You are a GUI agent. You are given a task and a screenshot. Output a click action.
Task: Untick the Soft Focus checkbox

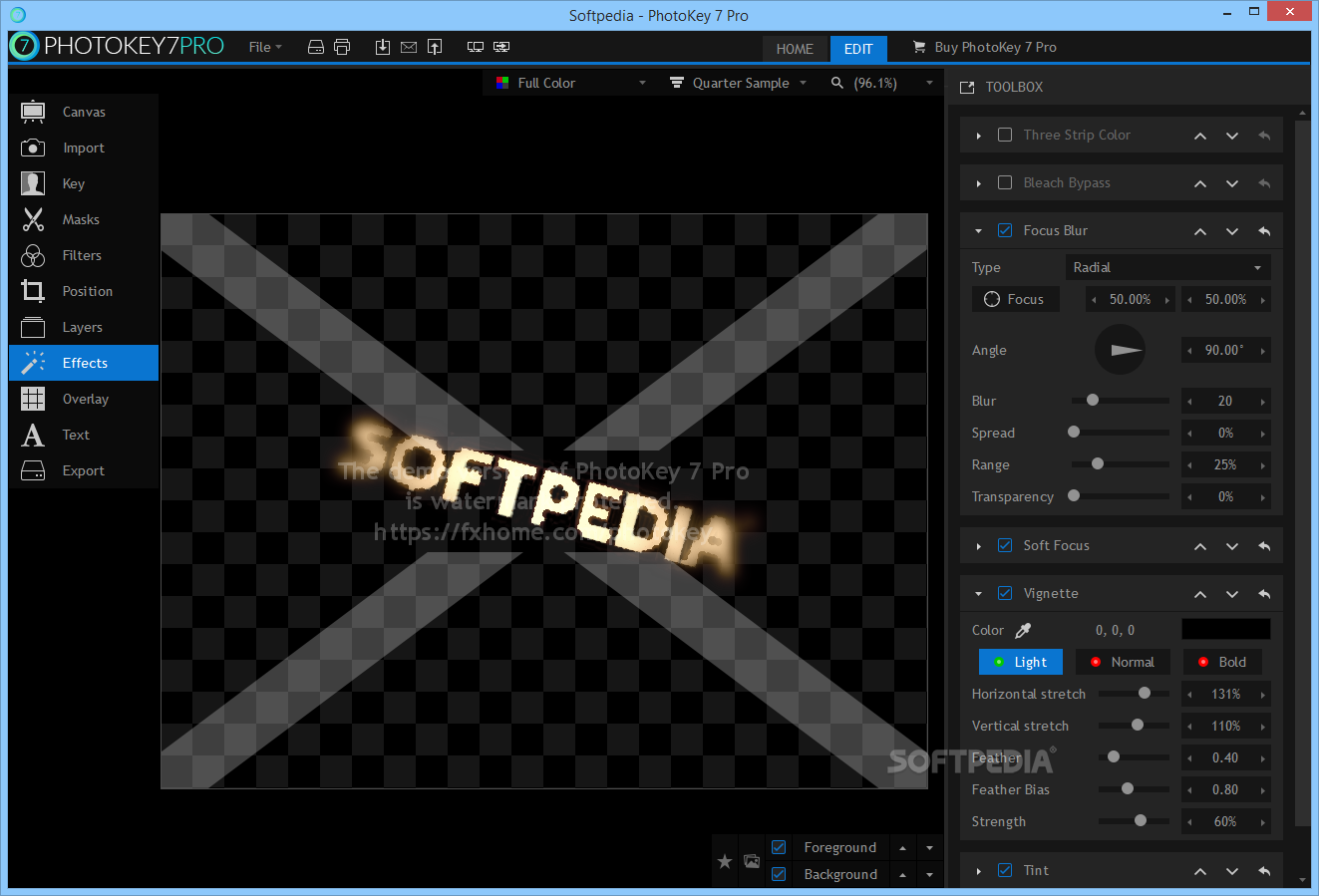[x=1005, y=545]
